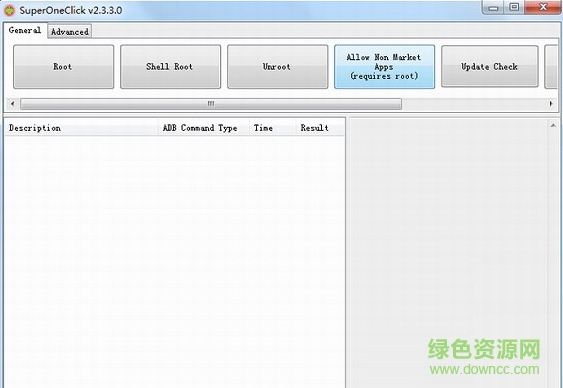Minimize the SuperOneClick window
The height and width of the screenshot is (388, 563).
(x=494, y=8)
